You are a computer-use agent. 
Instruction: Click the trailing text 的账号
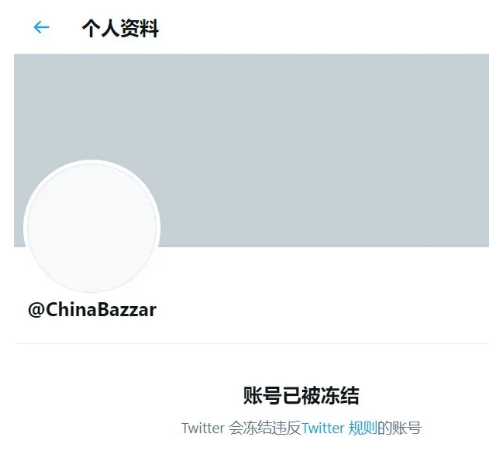(x=399, y=428)
